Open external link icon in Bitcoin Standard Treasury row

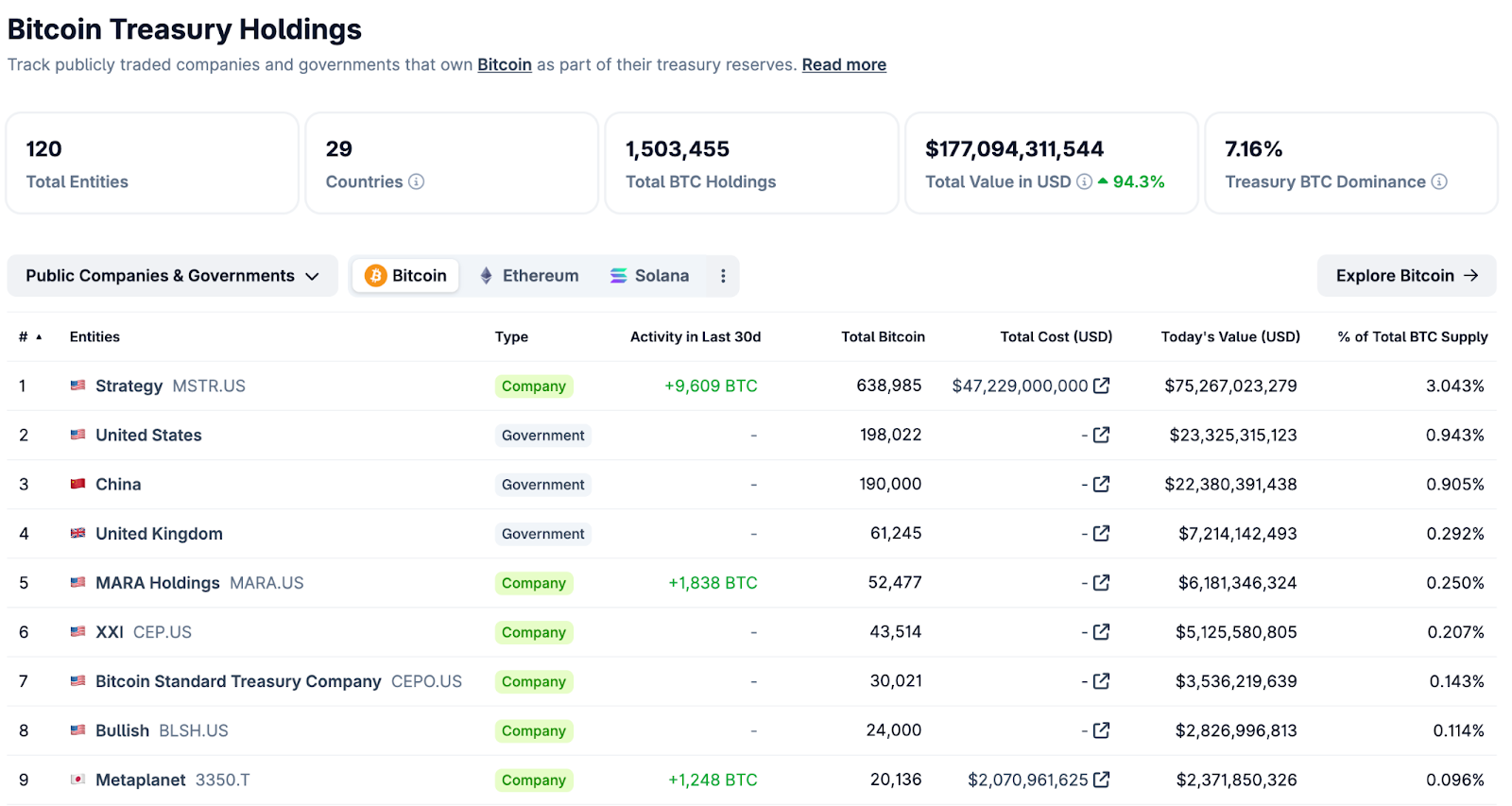point(1101,681)
